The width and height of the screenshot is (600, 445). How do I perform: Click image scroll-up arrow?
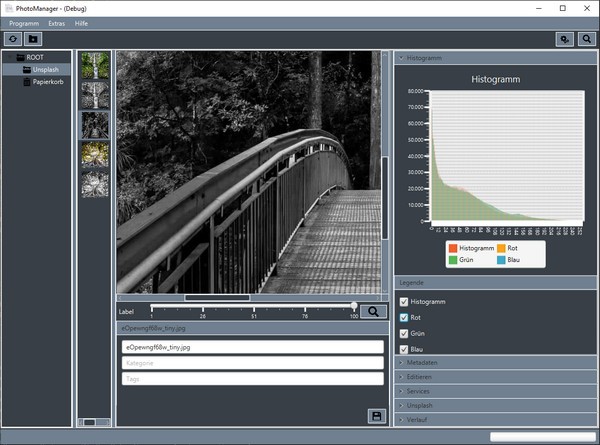pyautogui.click(x=385, y=55)
